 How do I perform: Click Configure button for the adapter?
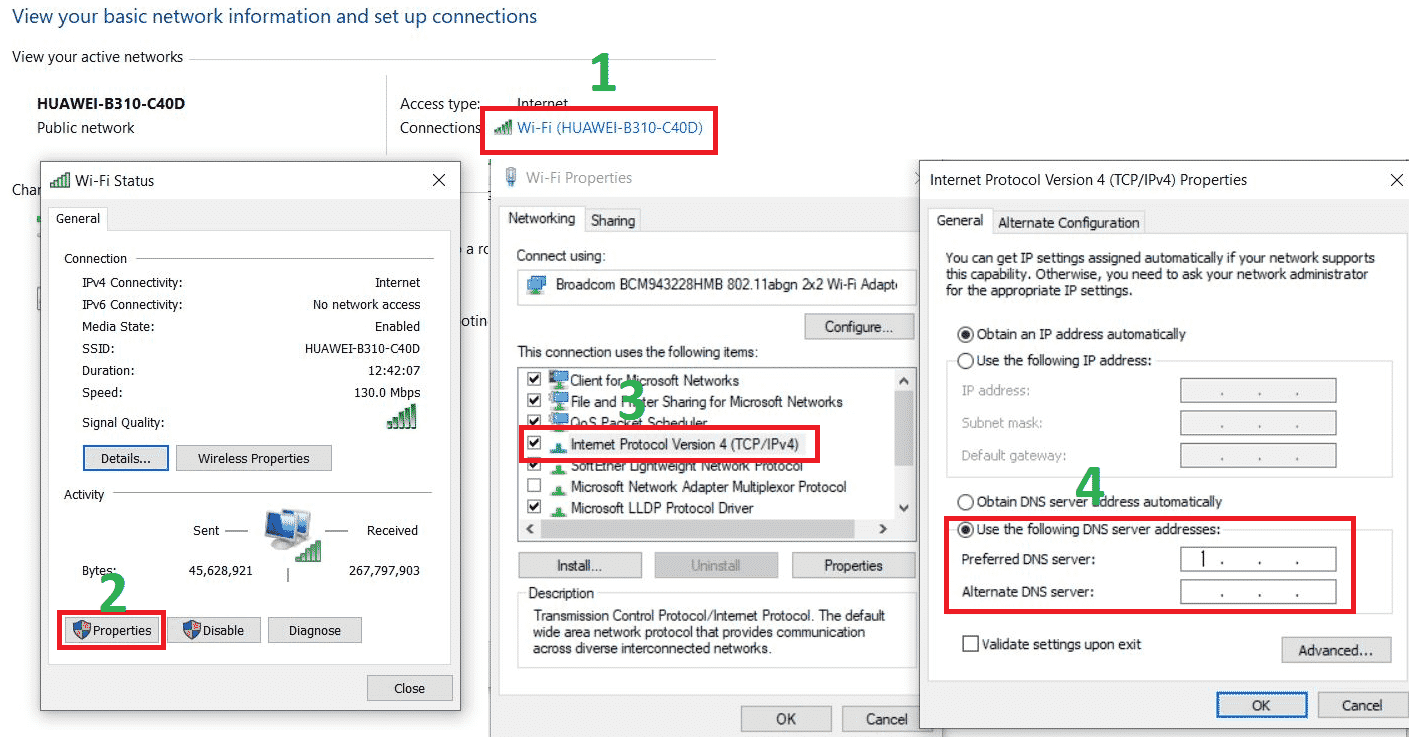(860, 327)
